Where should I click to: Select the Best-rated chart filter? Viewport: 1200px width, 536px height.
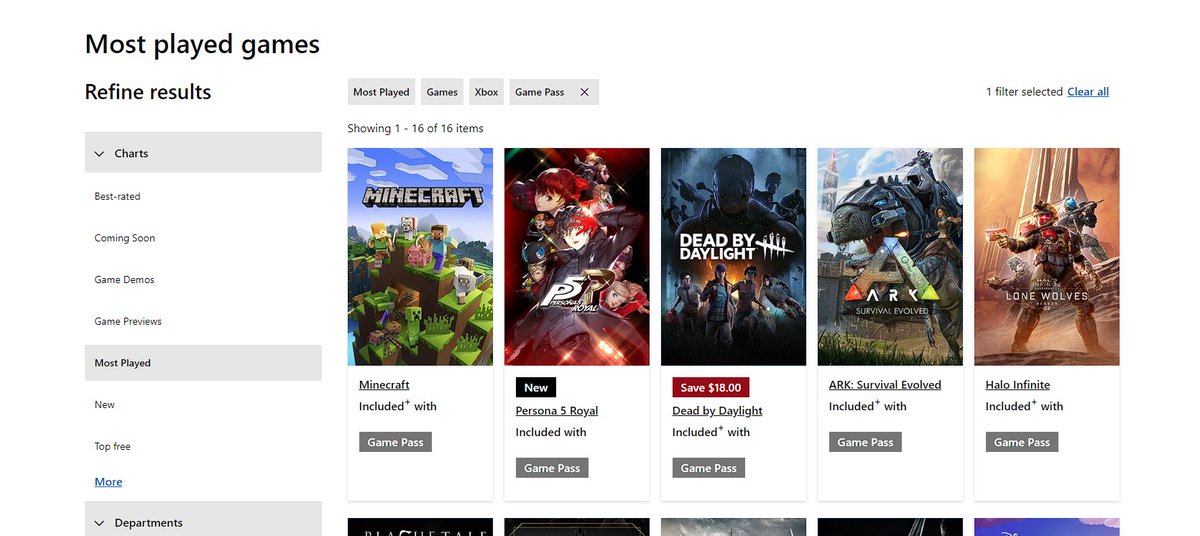pos(117,197)
